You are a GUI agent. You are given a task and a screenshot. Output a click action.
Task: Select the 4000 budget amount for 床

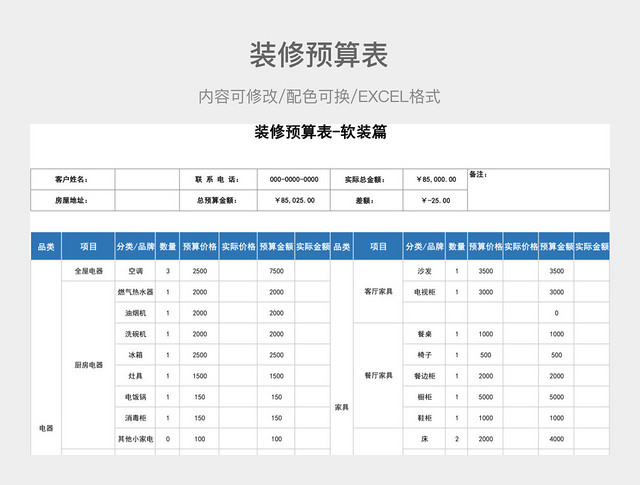point(556,439)
